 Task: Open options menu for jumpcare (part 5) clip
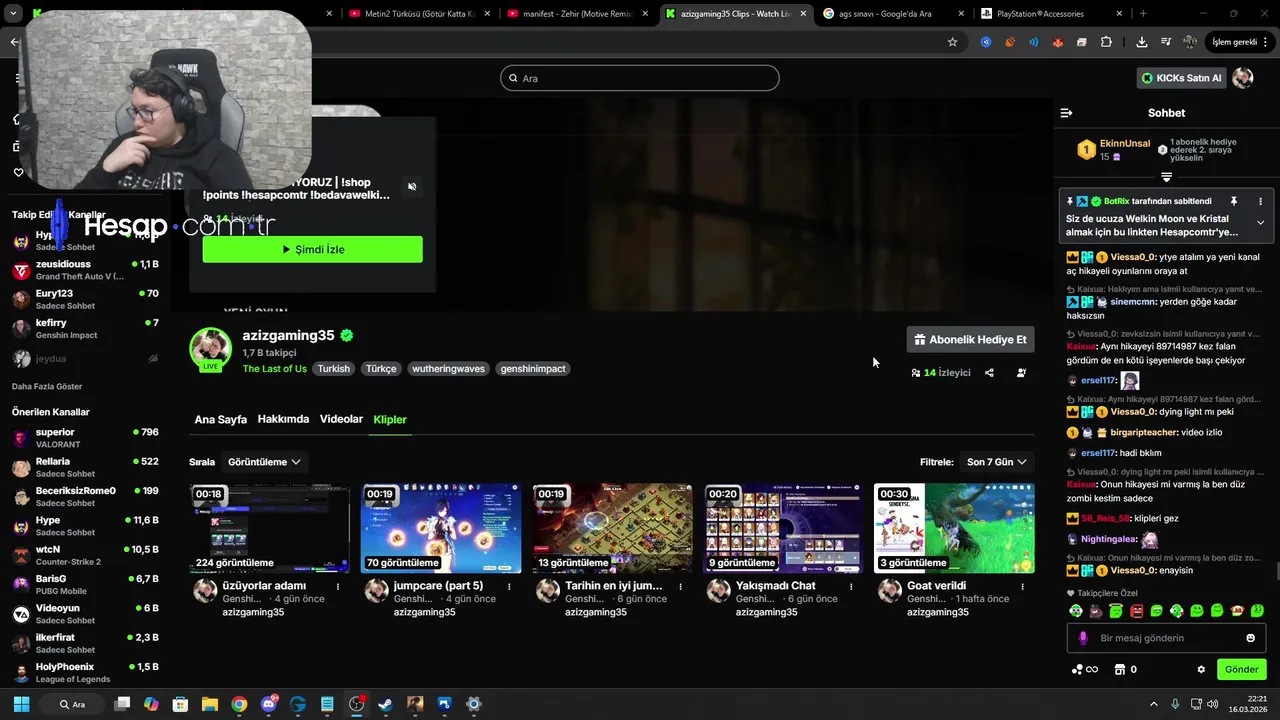[x=510, y=586]
